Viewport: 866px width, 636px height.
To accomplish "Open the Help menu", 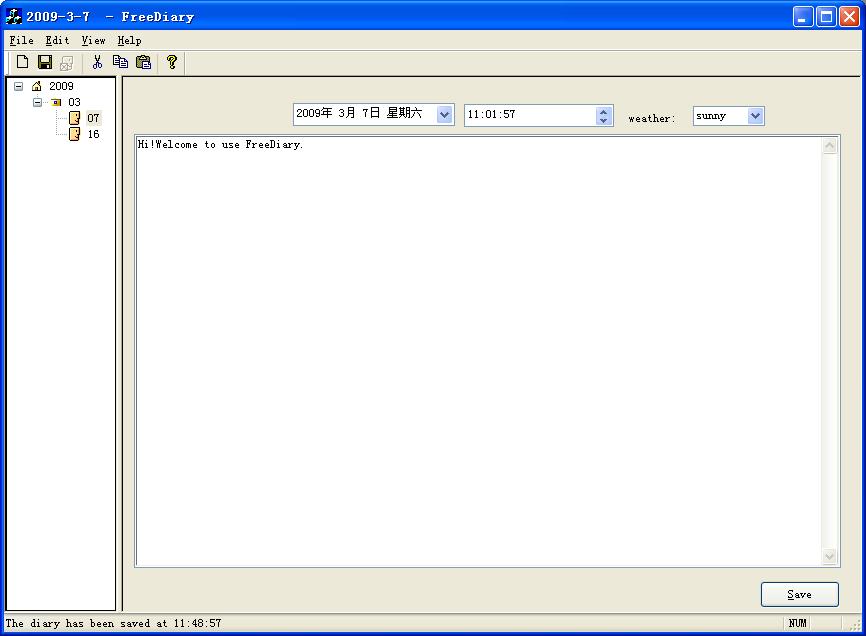I will point(129,40).
